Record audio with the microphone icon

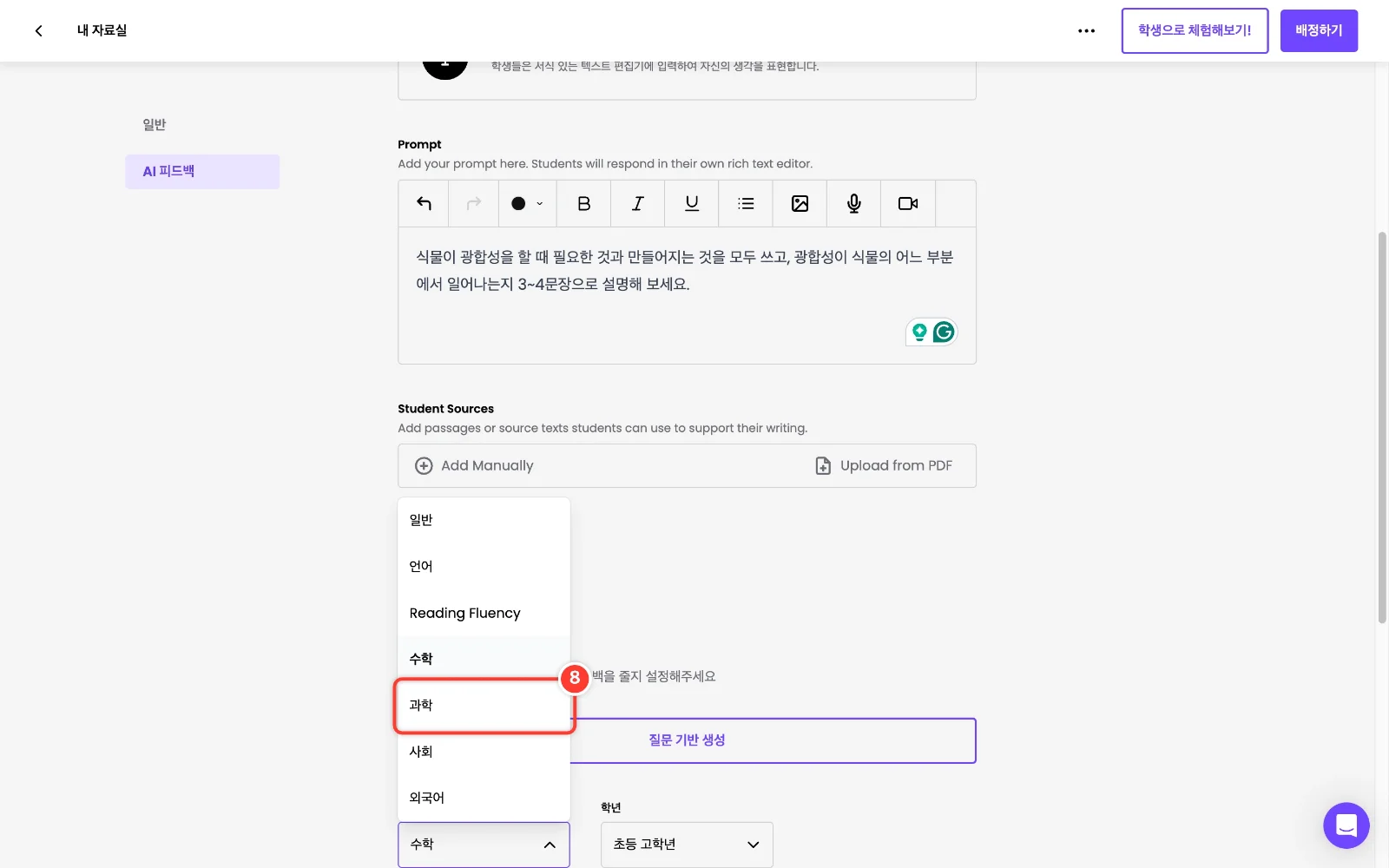click(854, 203)
